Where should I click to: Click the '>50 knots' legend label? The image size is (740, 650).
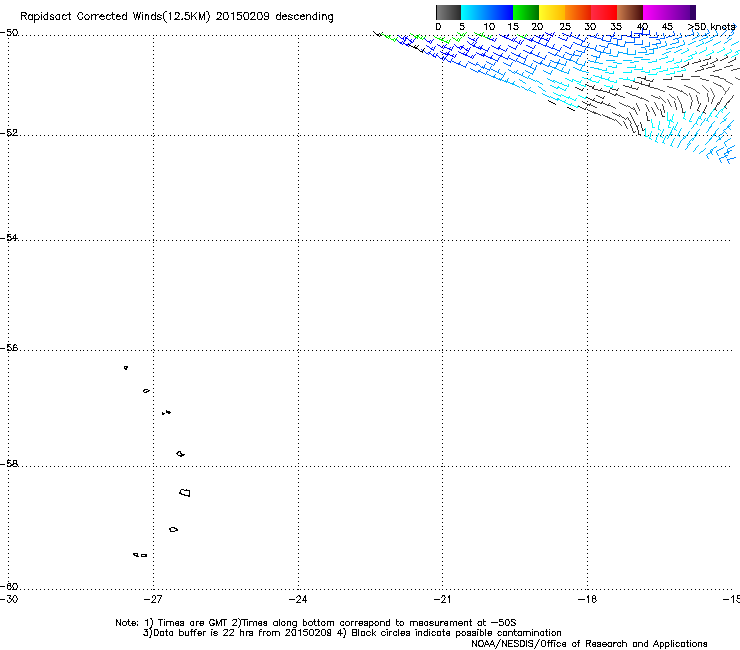point(711,27)
